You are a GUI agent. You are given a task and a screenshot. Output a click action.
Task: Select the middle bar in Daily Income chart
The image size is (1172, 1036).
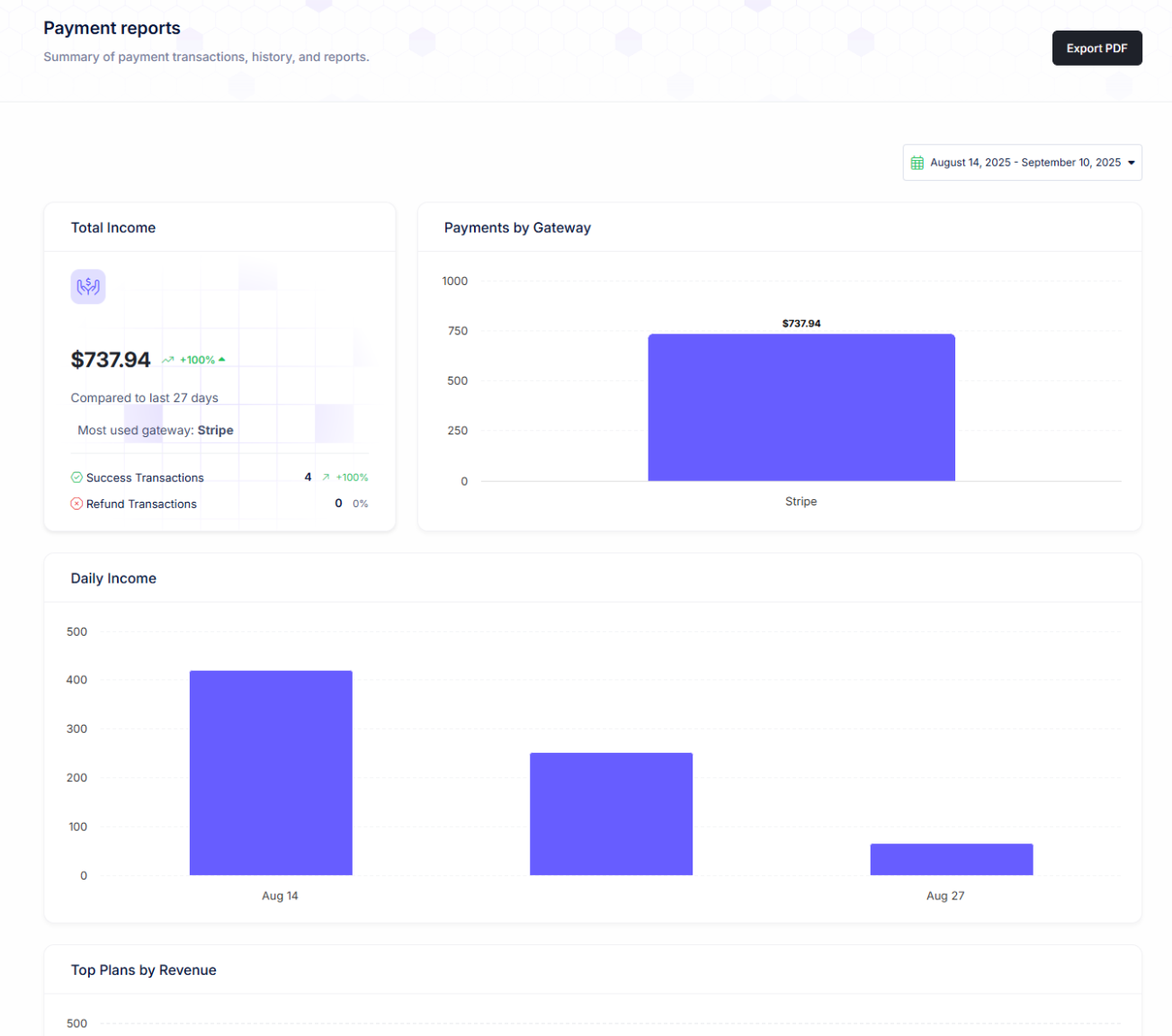tap(611, 814)
